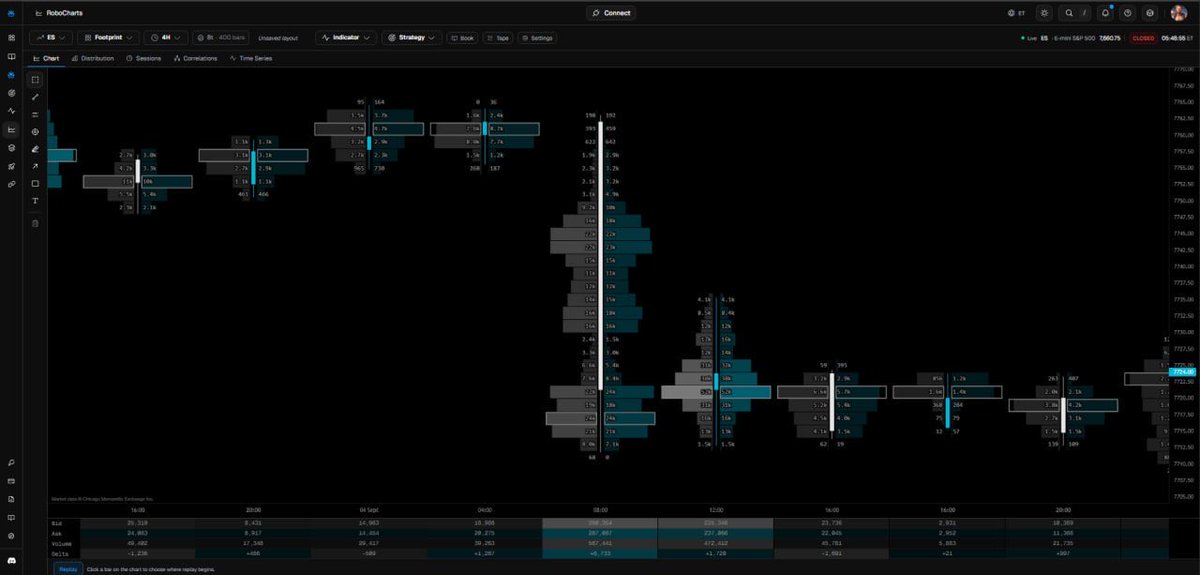The height and width of the screenshot is (575, 1200).
Task: Click the 7750.00 price axis label
Action: [x=1182, y=201]
